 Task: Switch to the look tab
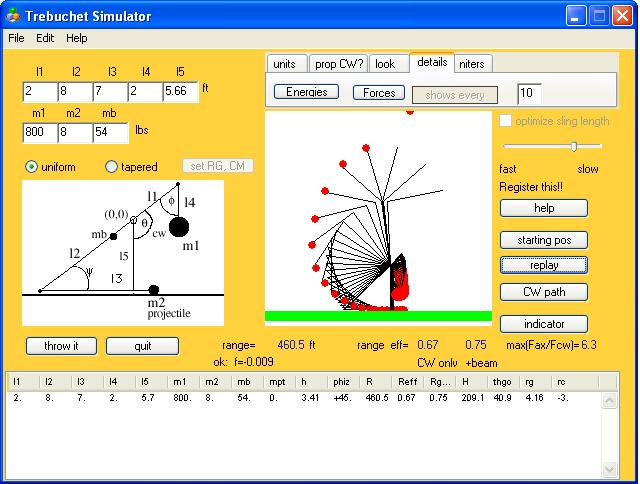(385, 64)
